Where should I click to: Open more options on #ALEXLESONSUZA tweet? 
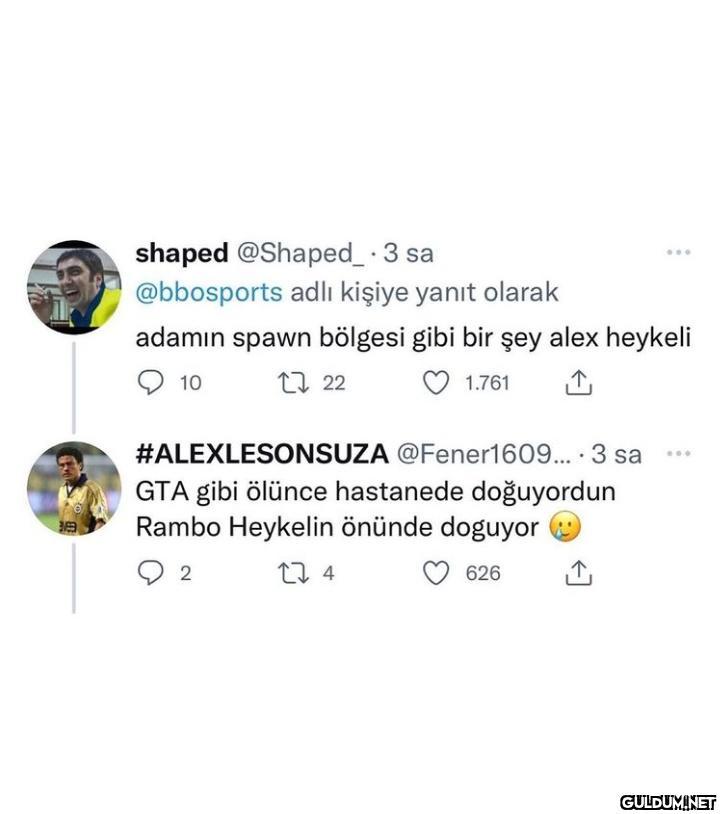click(x=678, y=453)
